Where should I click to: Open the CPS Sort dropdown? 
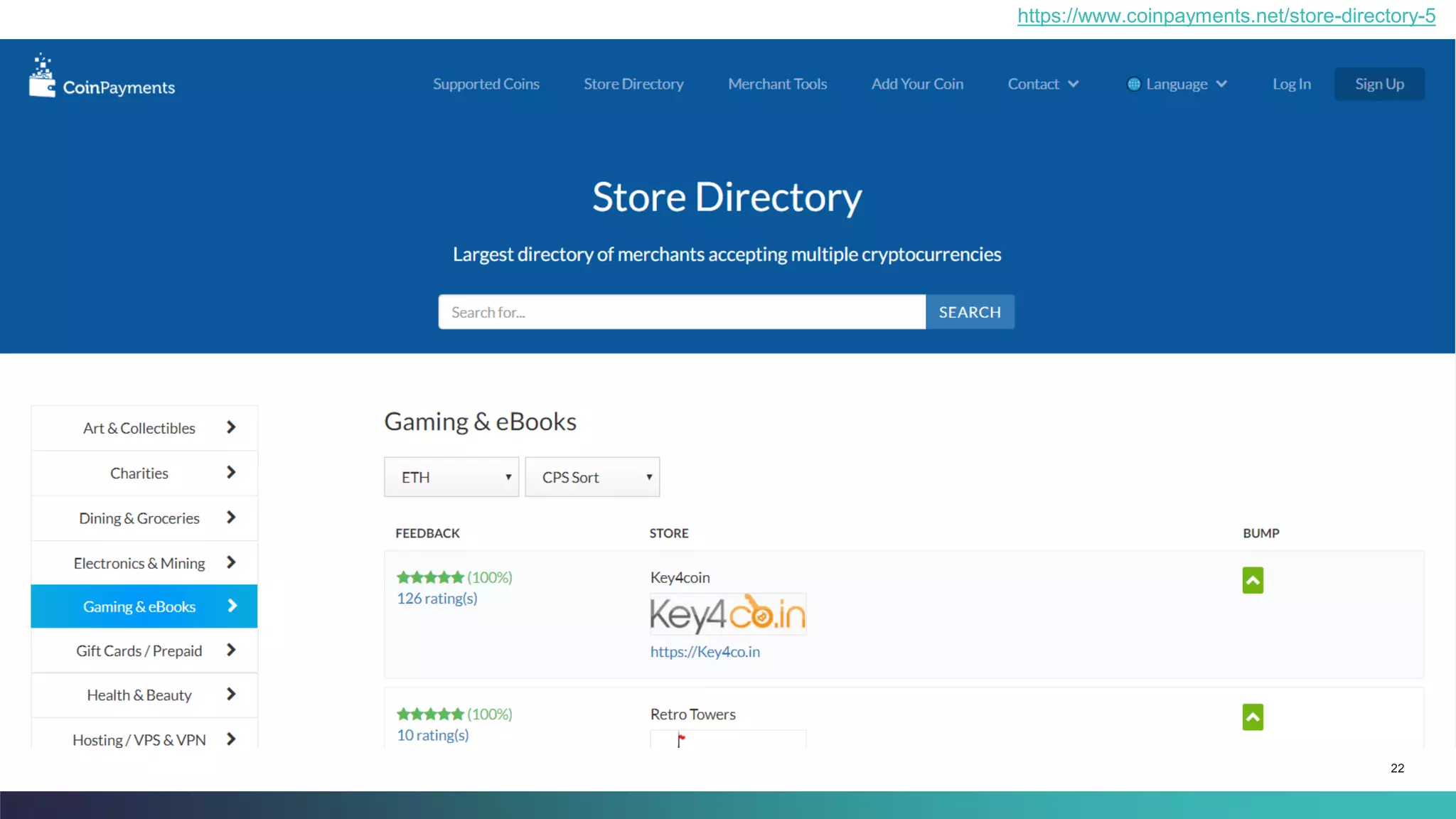pos(592,477)
